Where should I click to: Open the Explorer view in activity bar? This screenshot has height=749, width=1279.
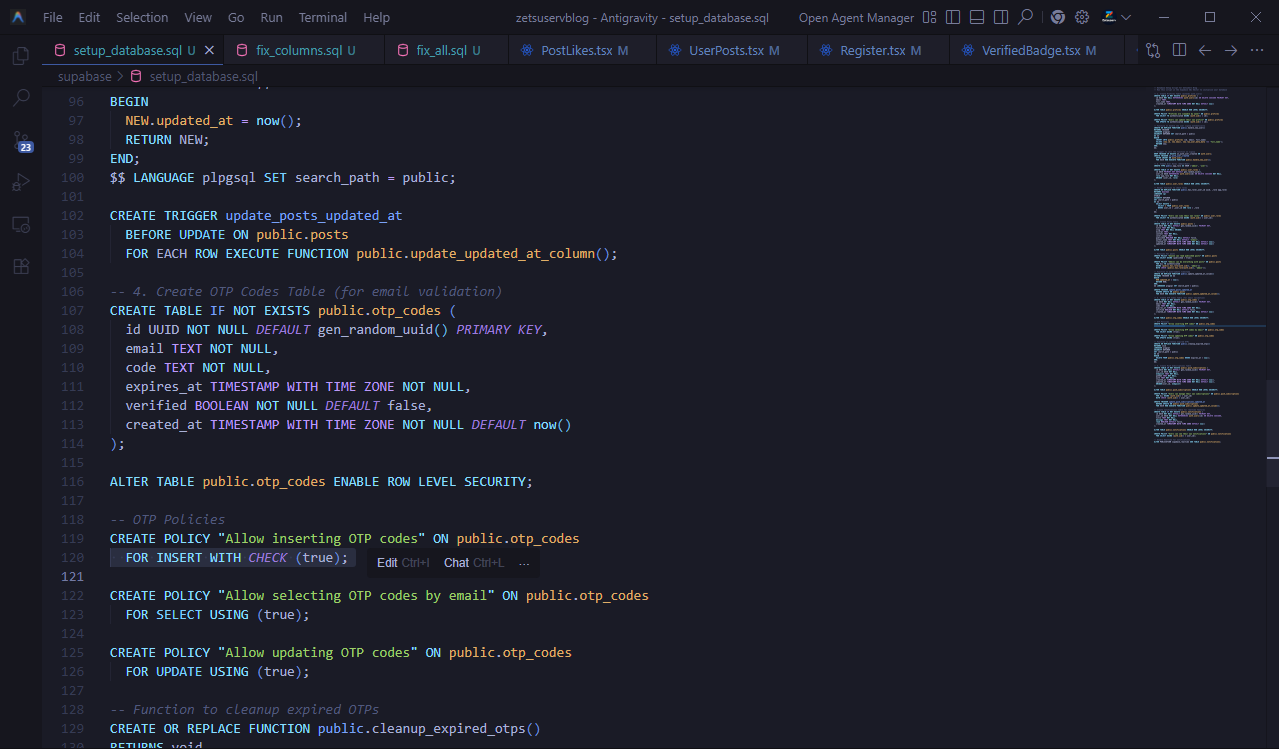pos(20,57)
